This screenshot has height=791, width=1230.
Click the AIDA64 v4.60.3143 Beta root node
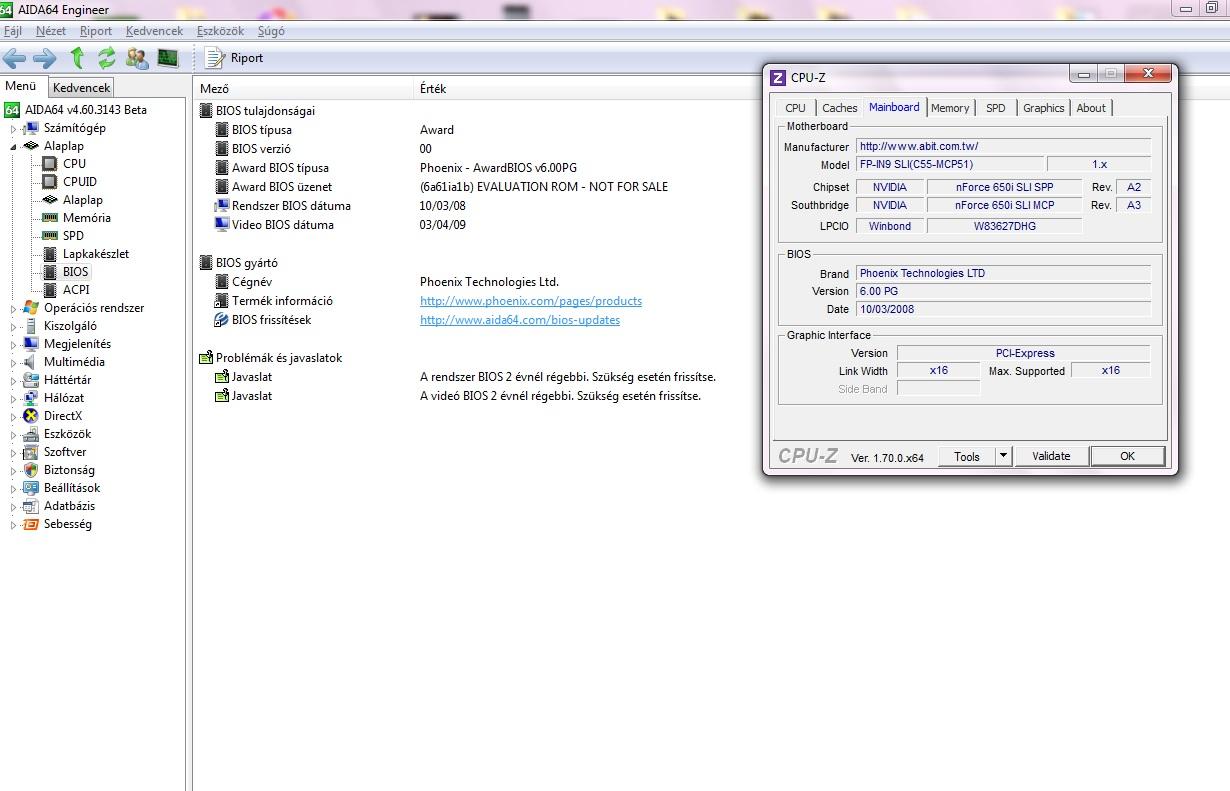(85, 110)
